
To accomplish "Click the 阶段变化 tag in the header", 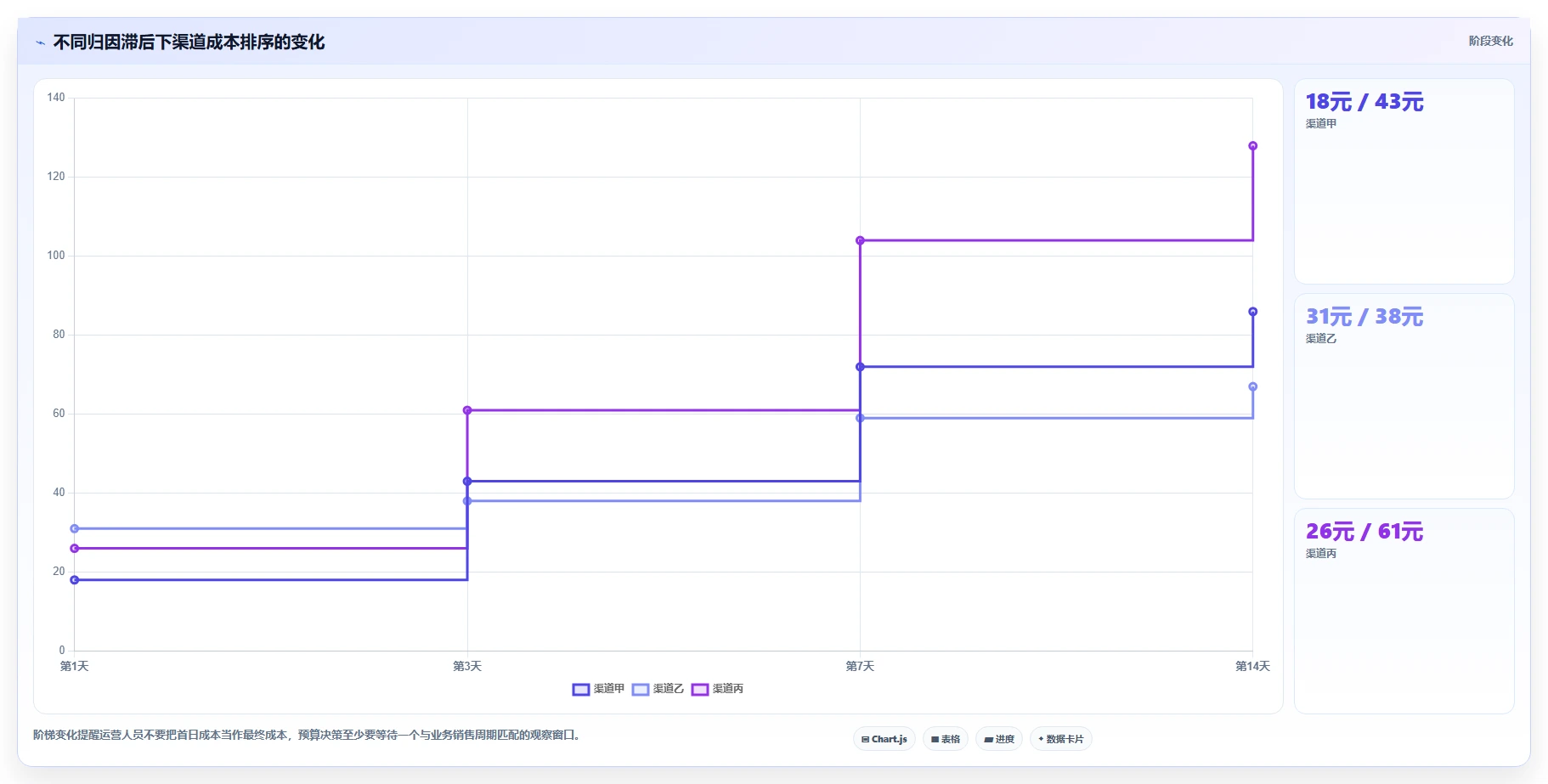I will [1490, 41].
